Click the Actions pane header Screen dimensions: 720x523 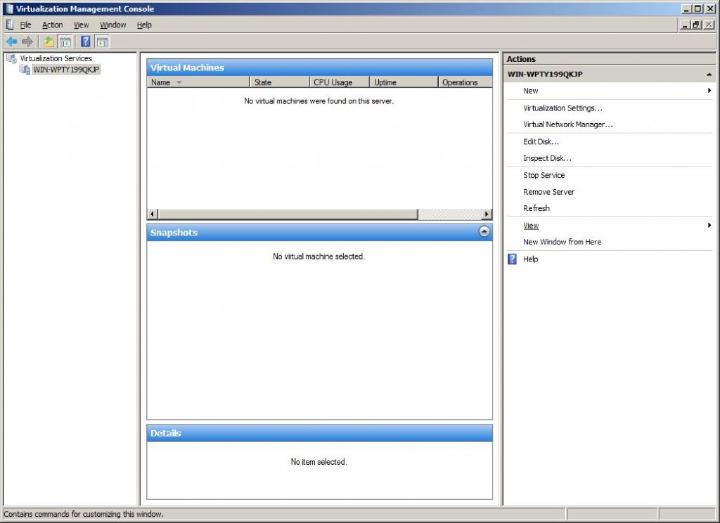tap(609, 59)
